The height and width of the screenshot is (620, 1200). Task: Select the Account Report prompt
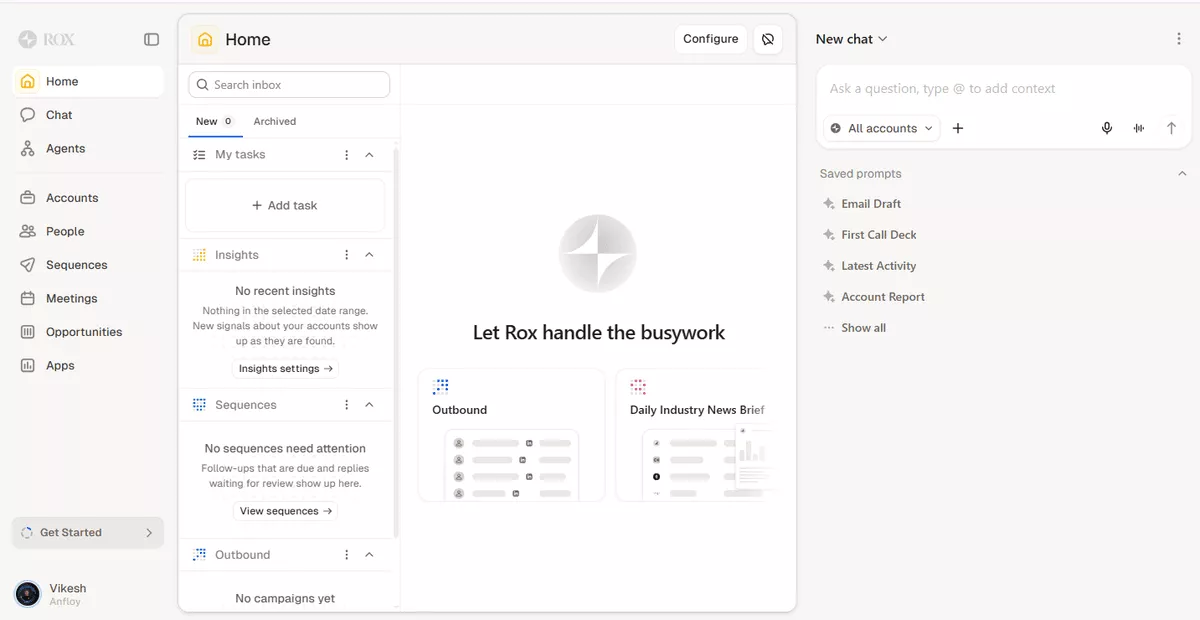coord(872,297)
